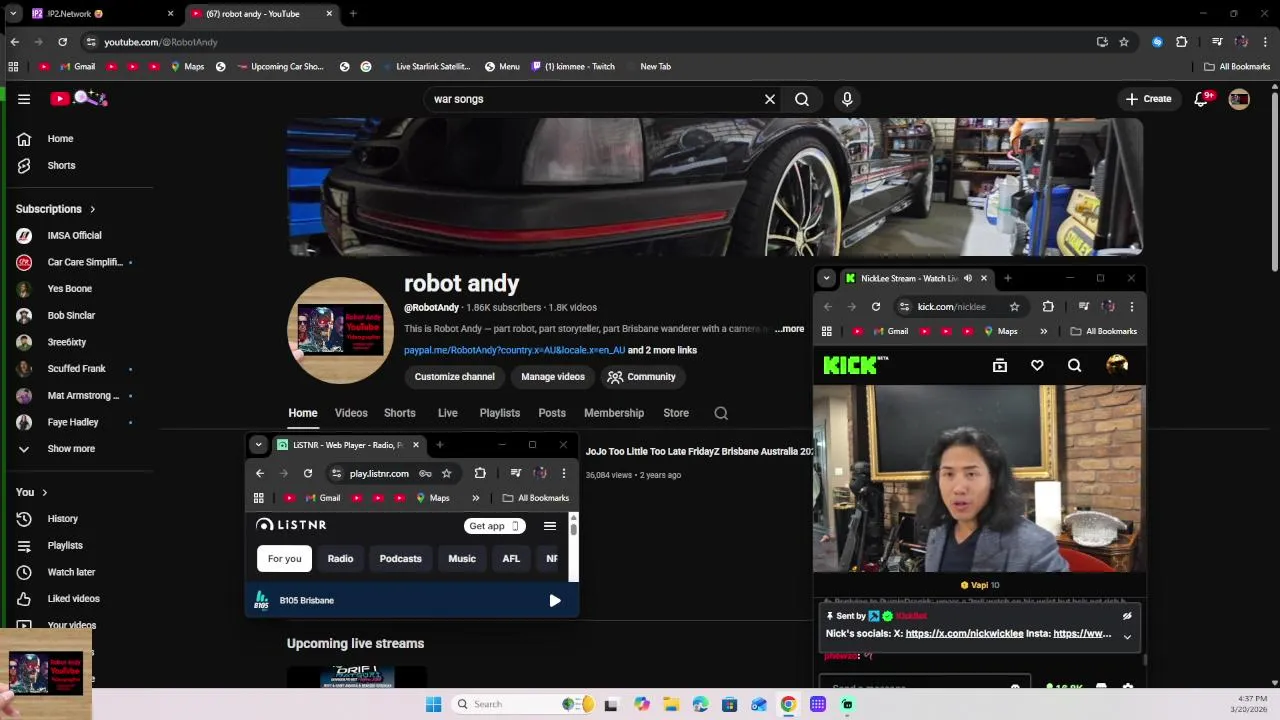Click the Customize channel button
1280x720 pixels.
pyautogui.click(x=454, y=377)
